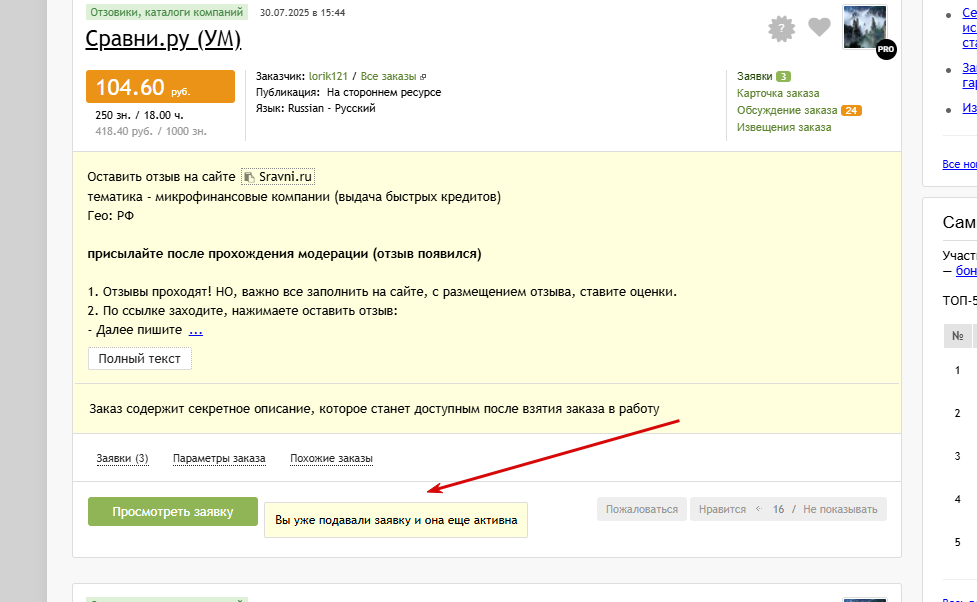Click the date 30.07.2025 в 15:44
This screenshot has width=977, height=602.
(x=302, y=12)
